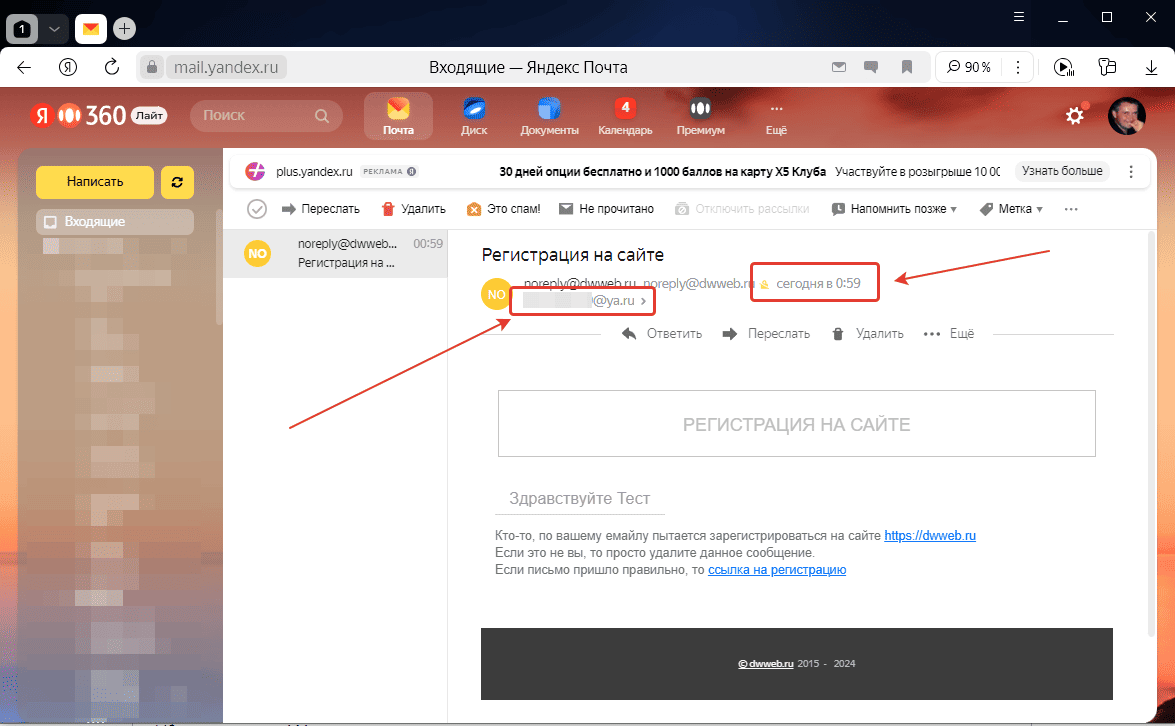Open the Календарь service
The height and width of the screenshot is (726, 1175).
coord(625,116)
